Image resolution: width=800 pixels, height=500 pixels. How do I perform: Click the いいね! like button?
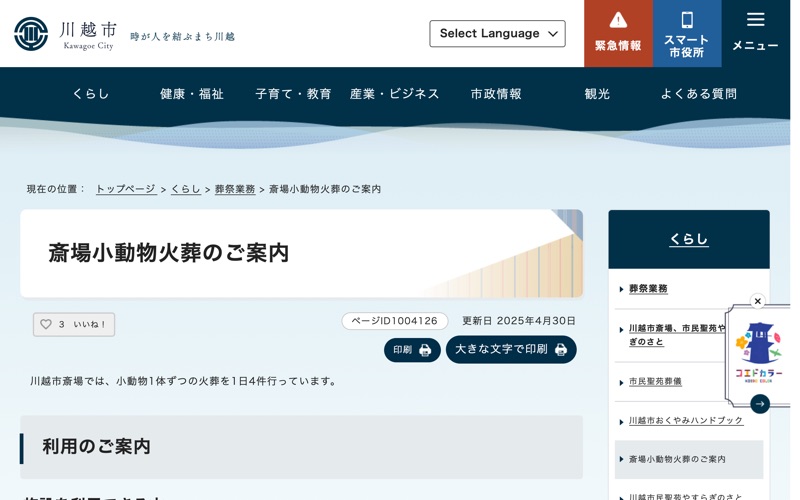click(x=74, y=324)
